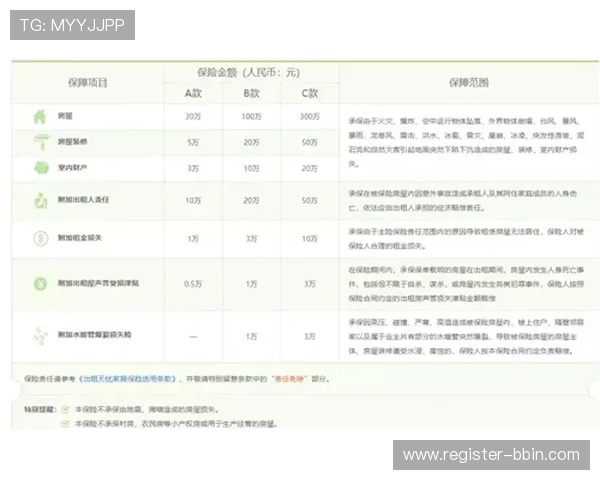The image size is (600, 480).
Task: Select the B款 column header
Action: point(251,93)
